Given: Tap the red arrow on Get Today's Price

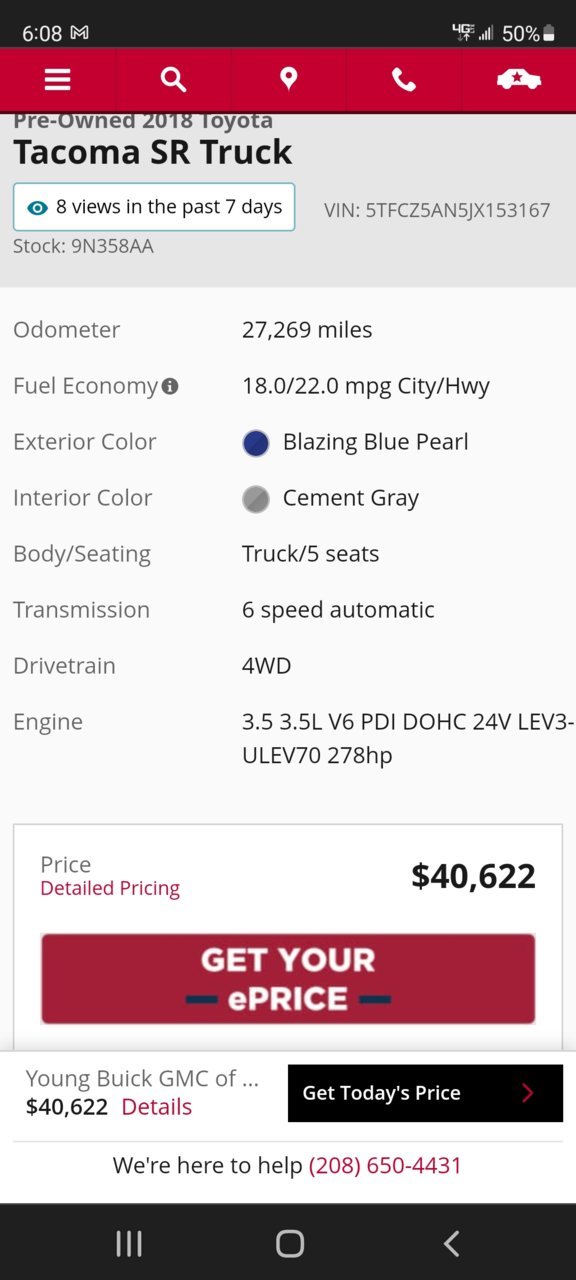Looking at the screenshot, I should click(x=528, y=1093).
